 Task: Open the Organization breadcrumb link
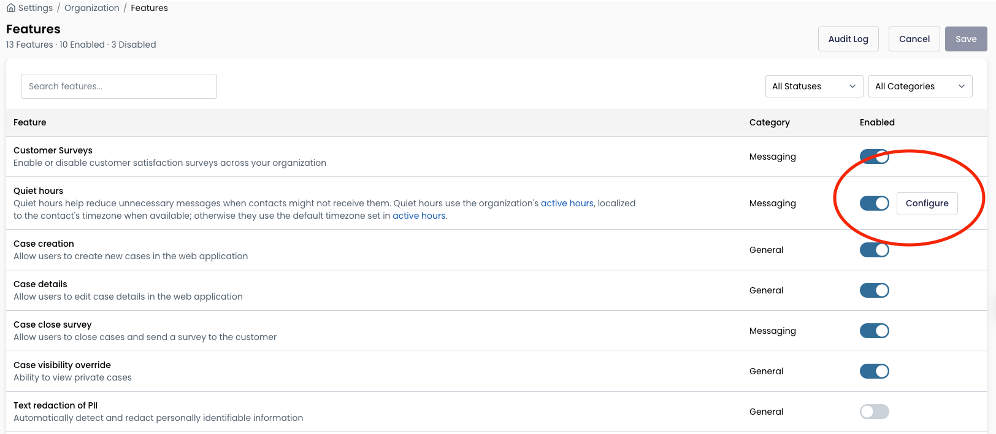[91, 8]
